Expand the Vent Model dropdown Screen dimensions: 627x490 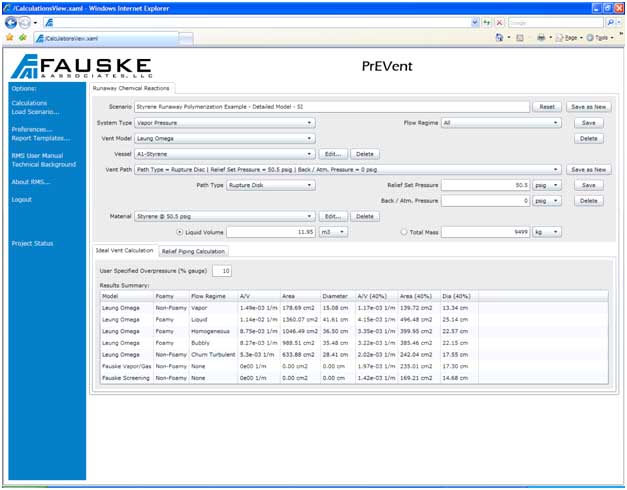(225, 138)
